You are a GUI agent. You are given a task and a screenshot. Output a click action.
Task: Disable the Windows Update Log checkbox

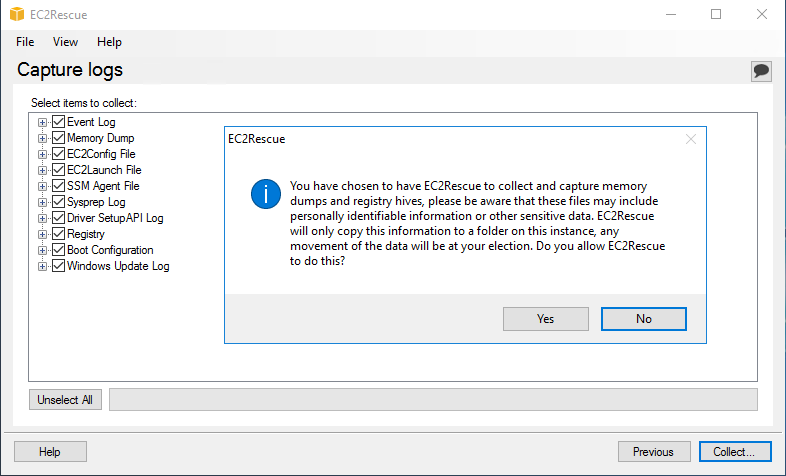point(59,266)
